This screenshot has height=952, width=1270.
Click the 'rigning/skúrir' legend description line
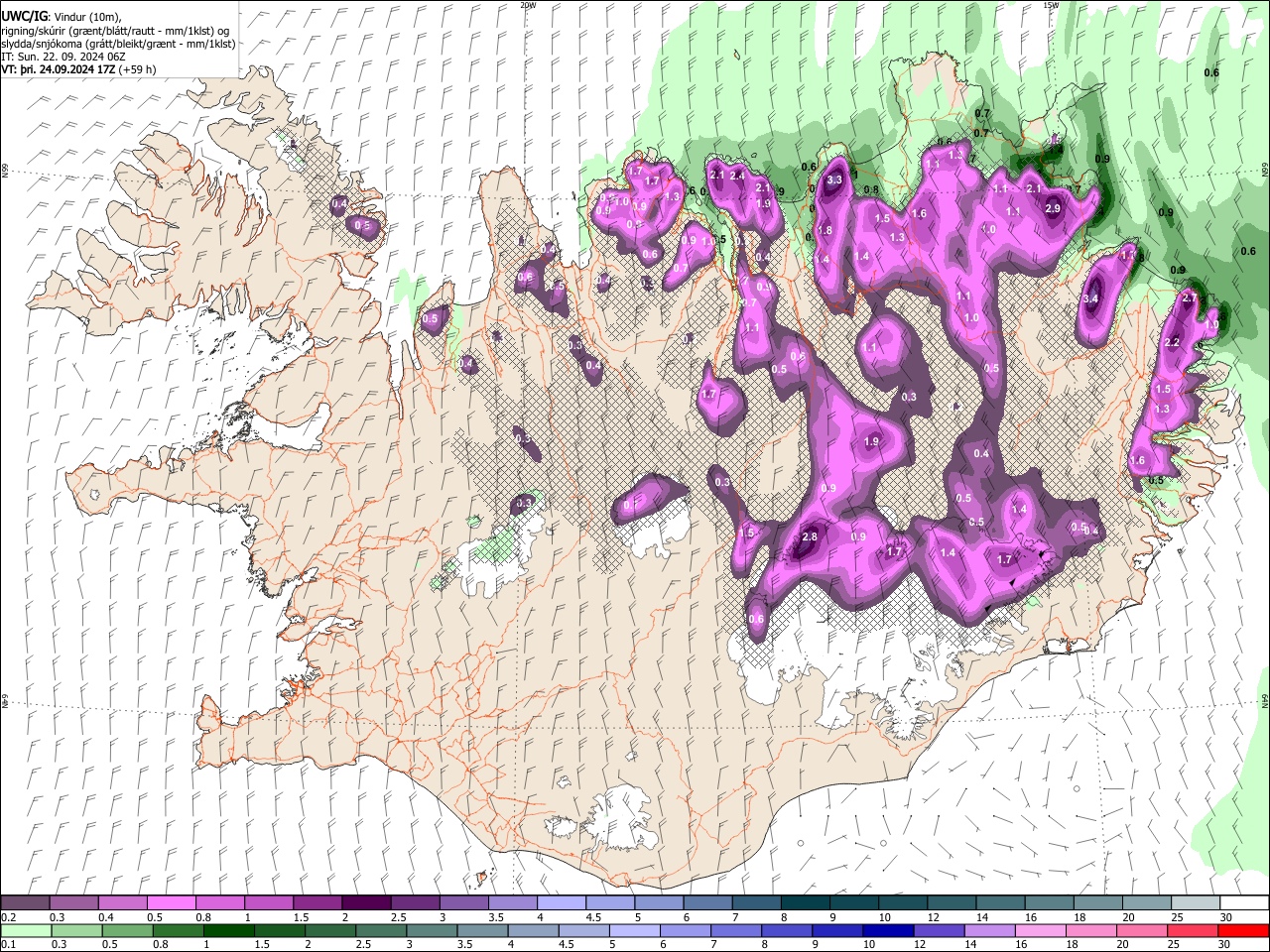click(x=114, y=31)
